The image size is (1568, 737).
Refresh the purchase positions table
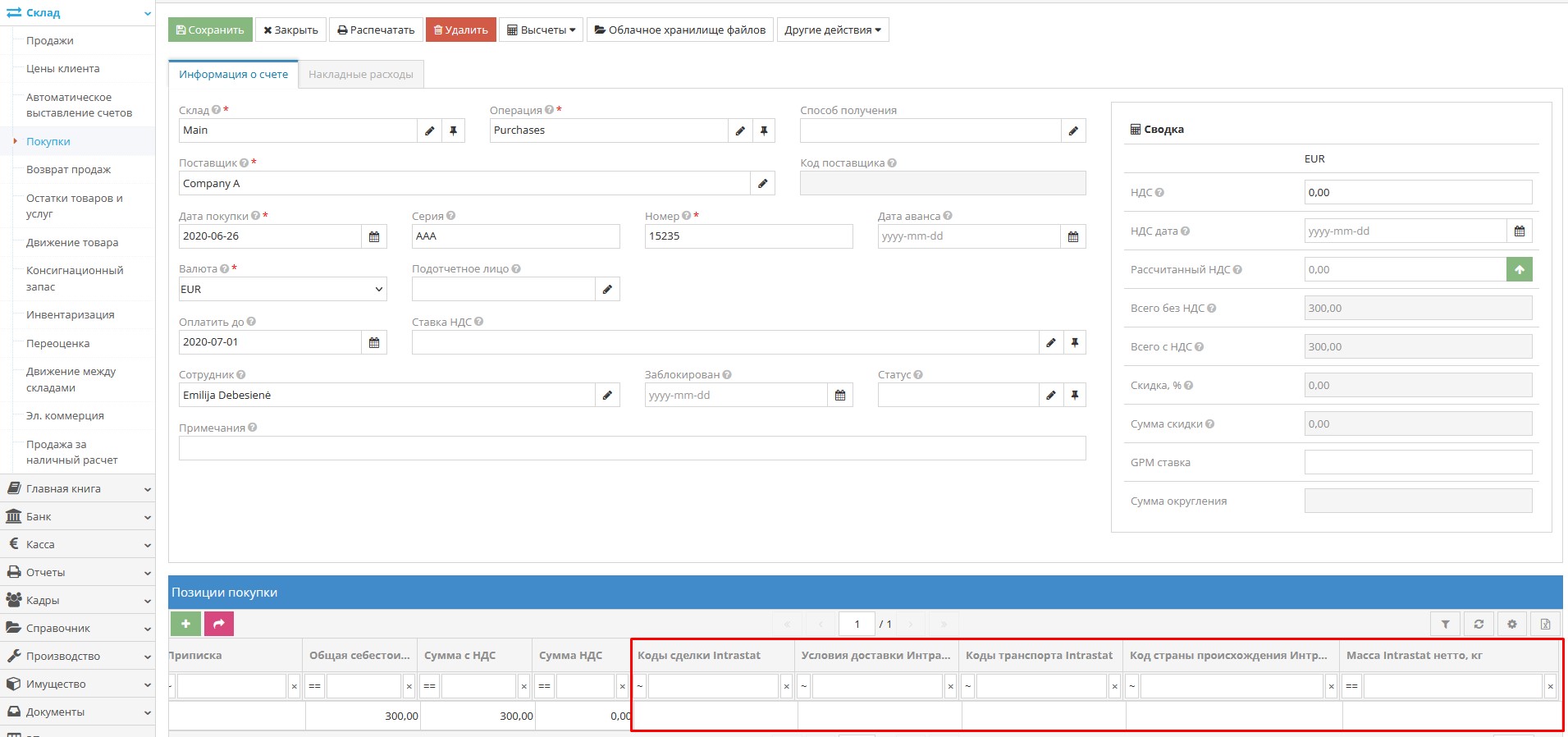(x=1479, y=625)
